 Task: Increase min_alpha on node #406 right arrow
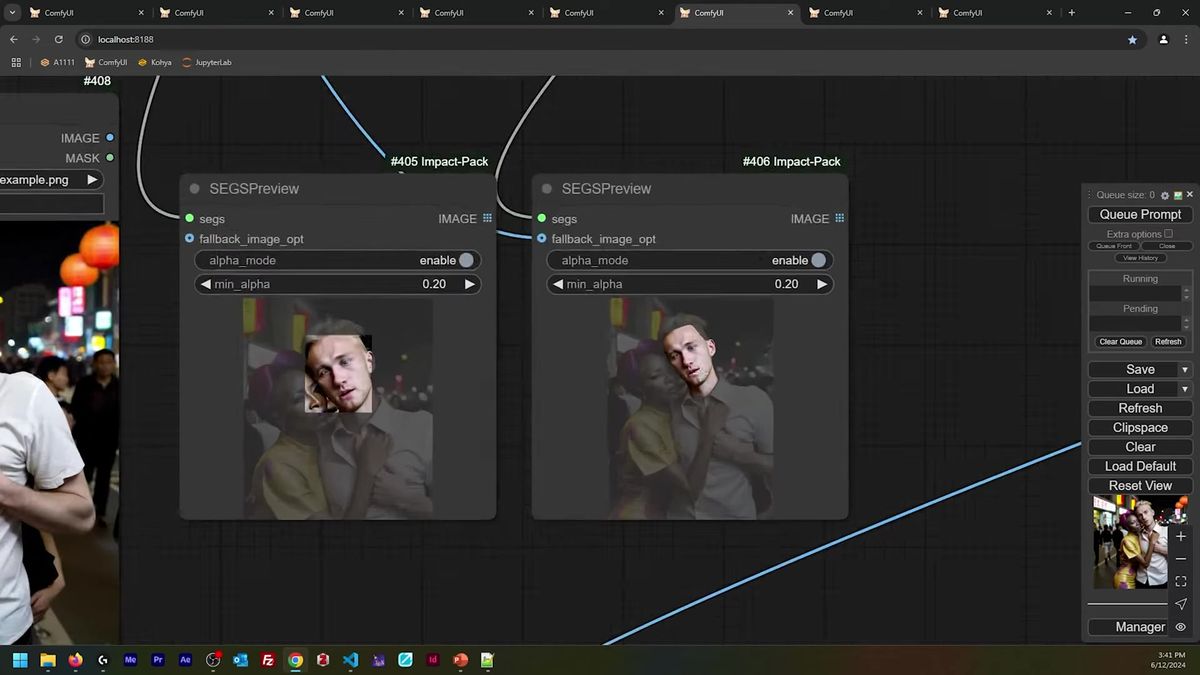click(x=821, y=284)
